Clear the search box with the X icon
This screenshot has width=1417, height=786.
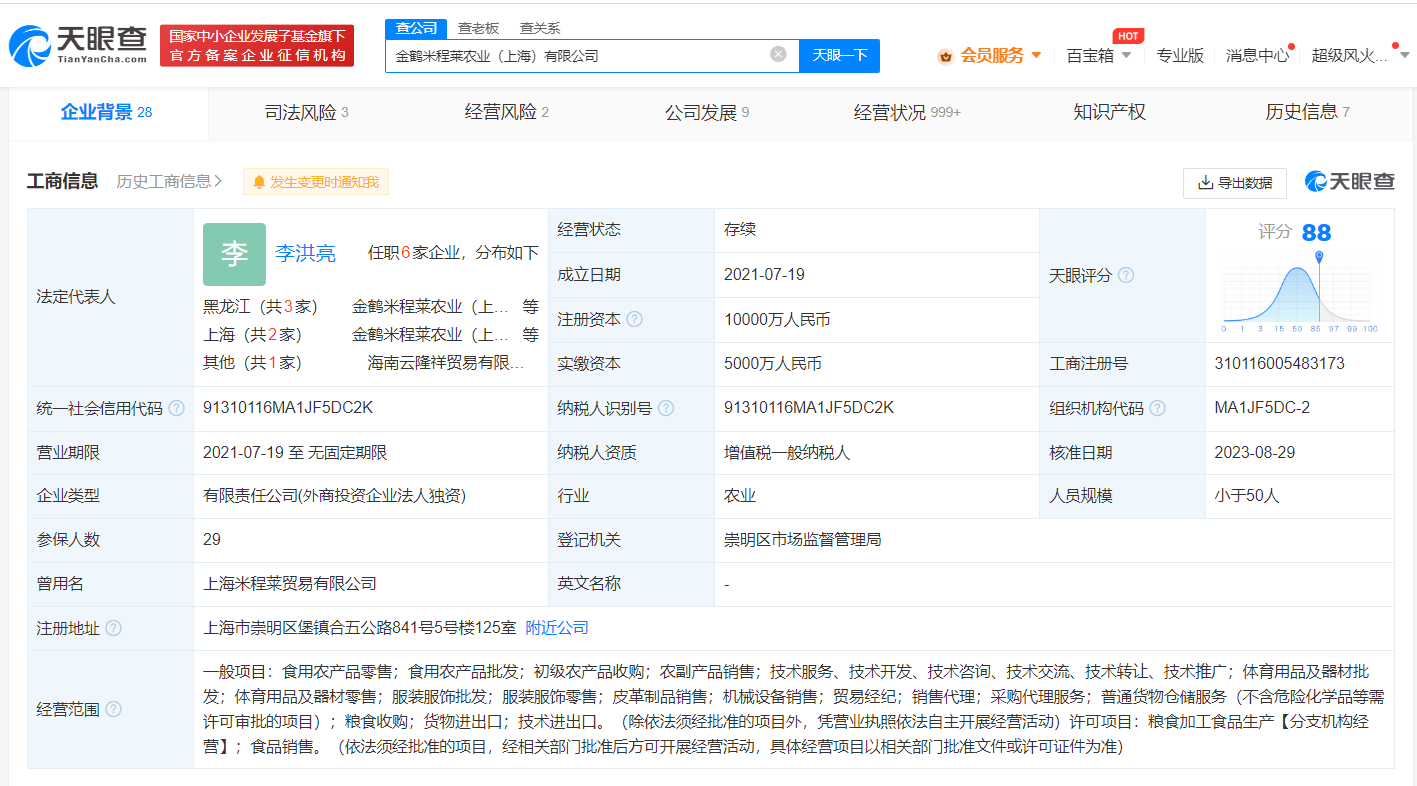[778, 55]
